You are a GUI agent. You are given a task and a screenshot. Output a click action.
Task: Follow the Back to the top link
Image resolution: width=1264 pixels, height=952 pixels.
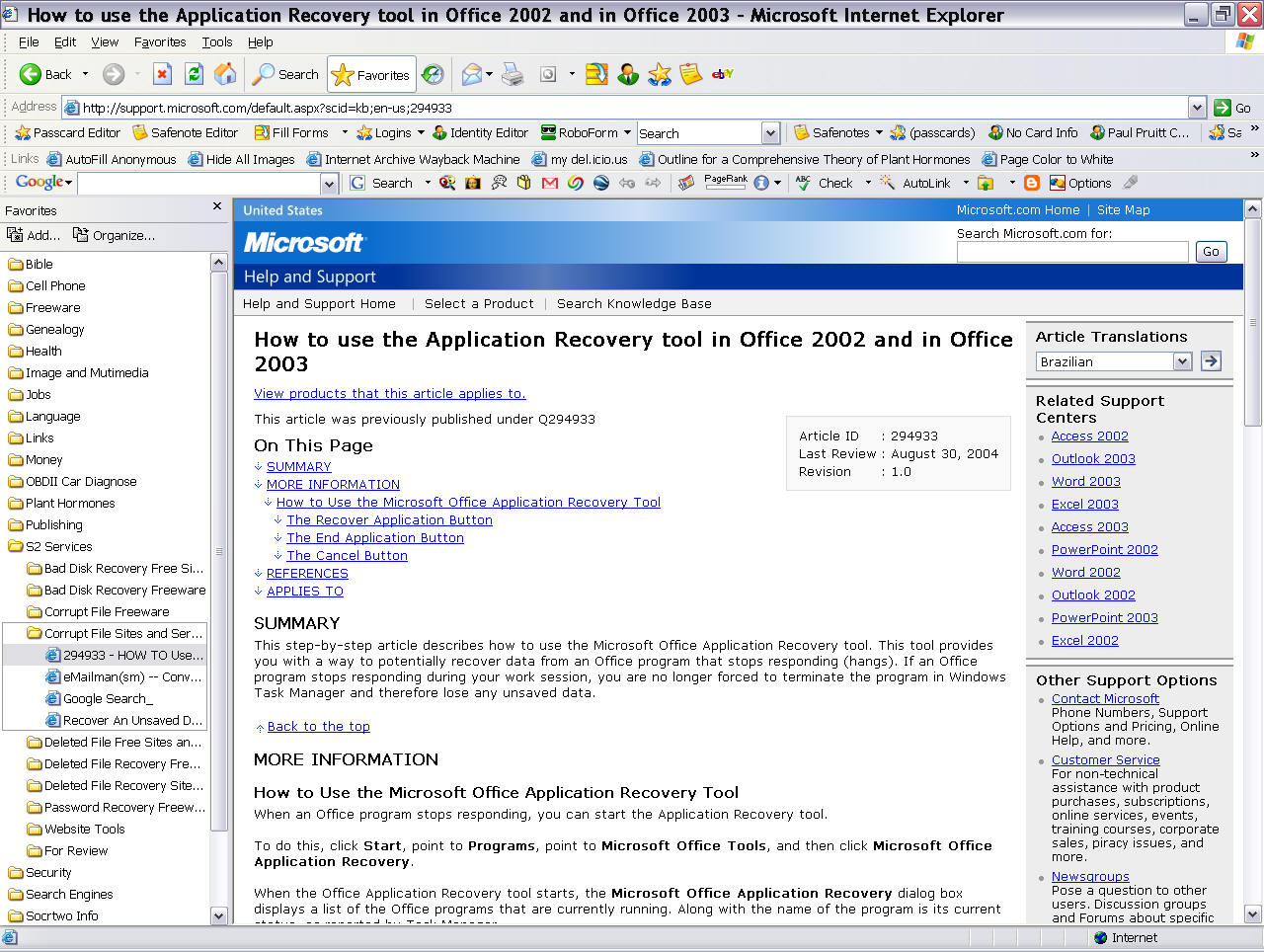click(x=318, y=726)
